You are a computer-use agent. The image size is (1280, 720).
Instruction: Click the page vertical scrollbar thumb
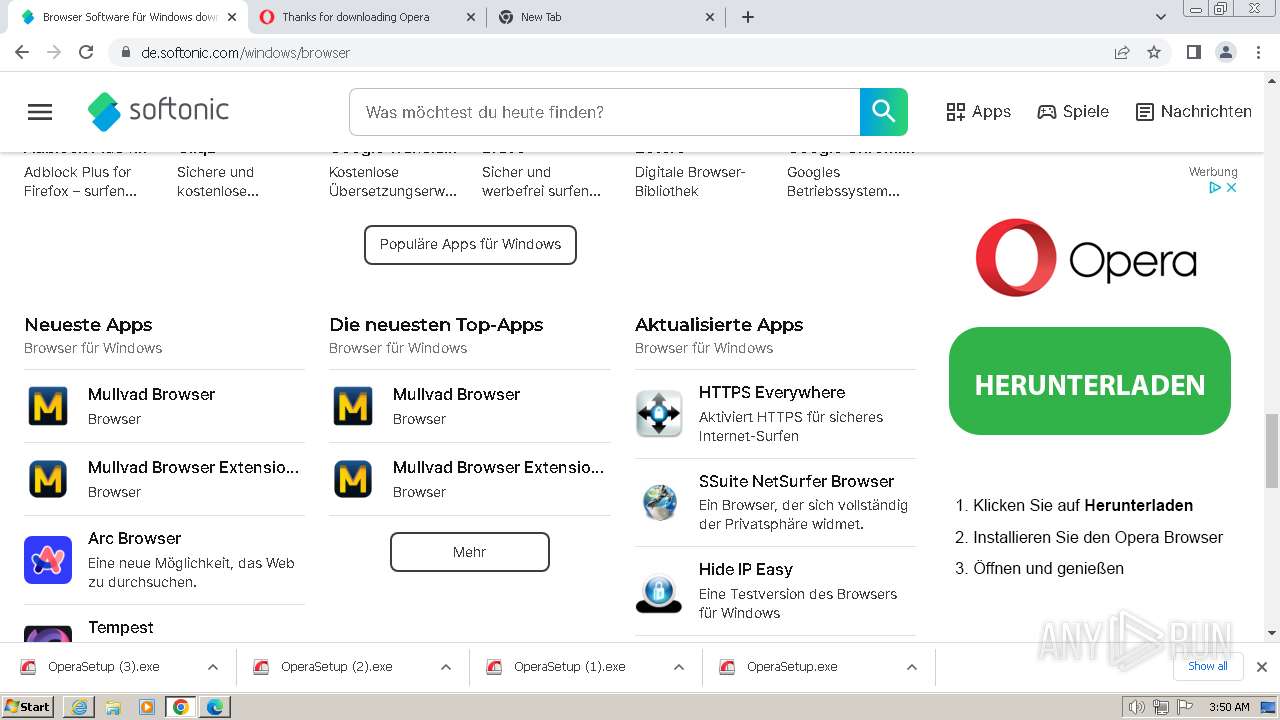(x=1272, y=450)
